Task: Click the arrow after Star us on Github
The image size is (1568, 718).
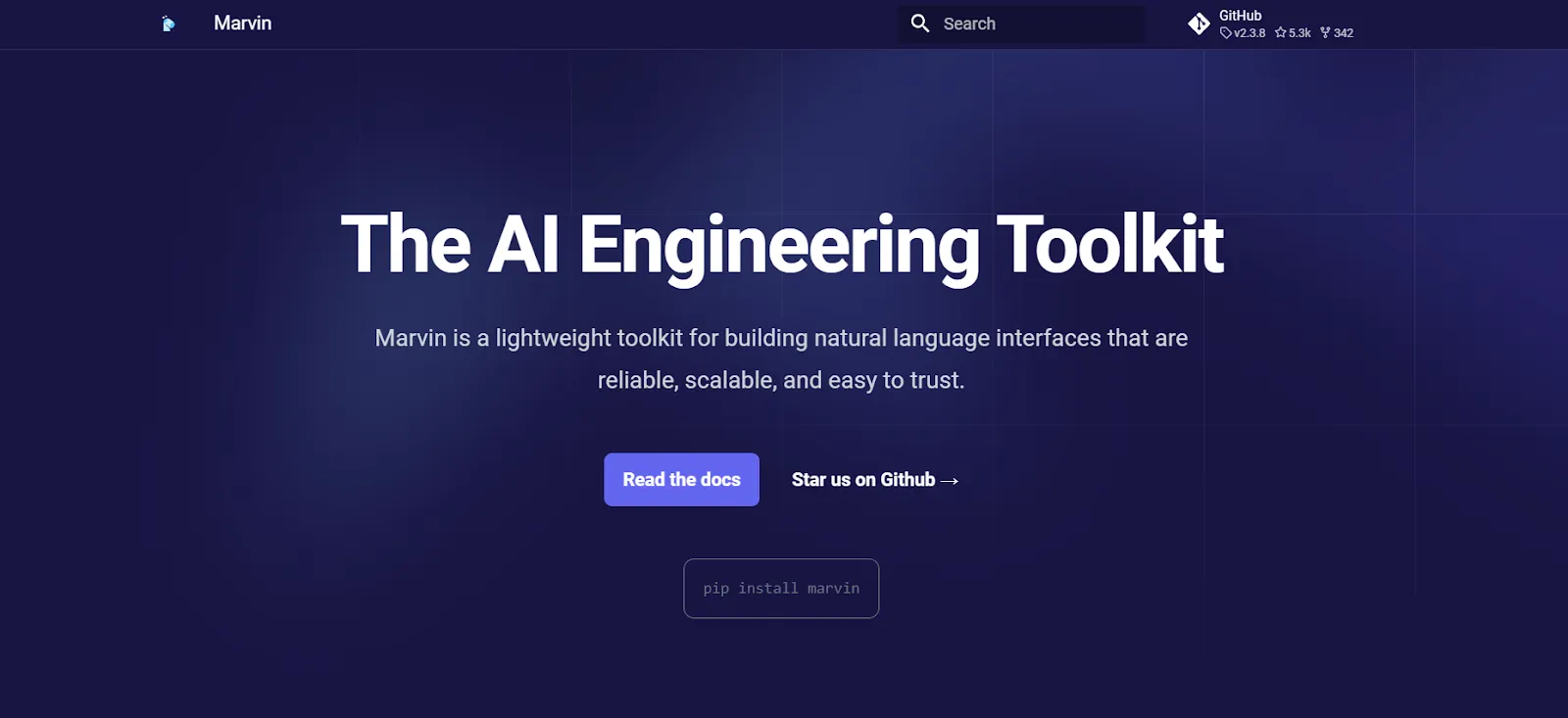Action: (x=950, y=481)
